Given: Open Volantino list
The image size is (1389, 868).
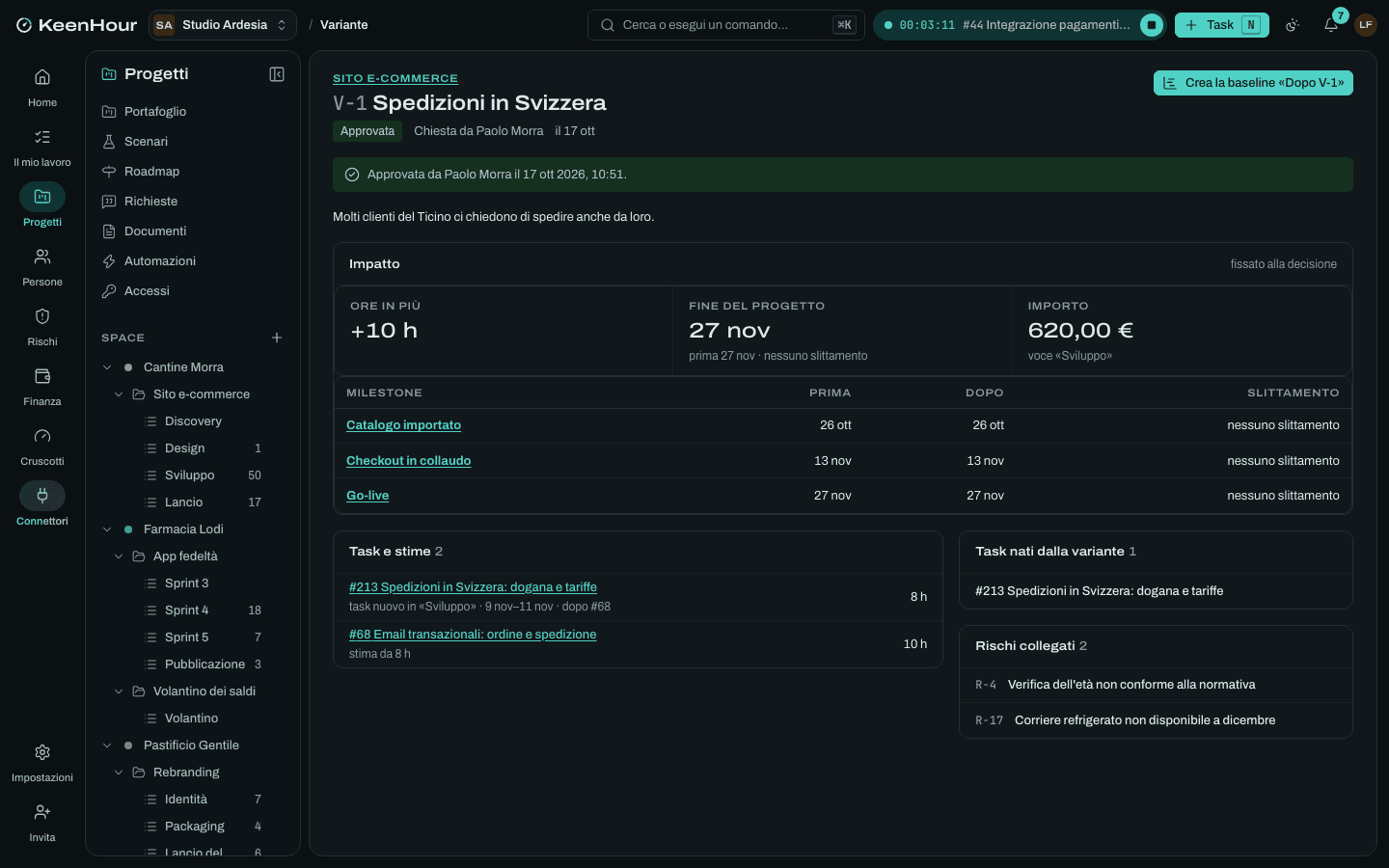Looking at the screenshot, I should coord(193,719).
